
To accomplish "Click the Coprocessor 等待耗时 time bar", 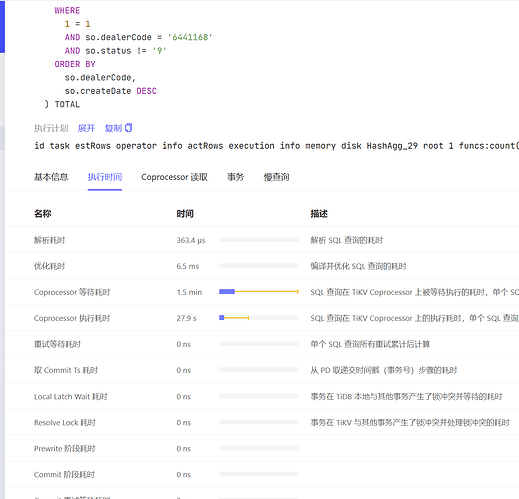I will (x=259, y=292).
